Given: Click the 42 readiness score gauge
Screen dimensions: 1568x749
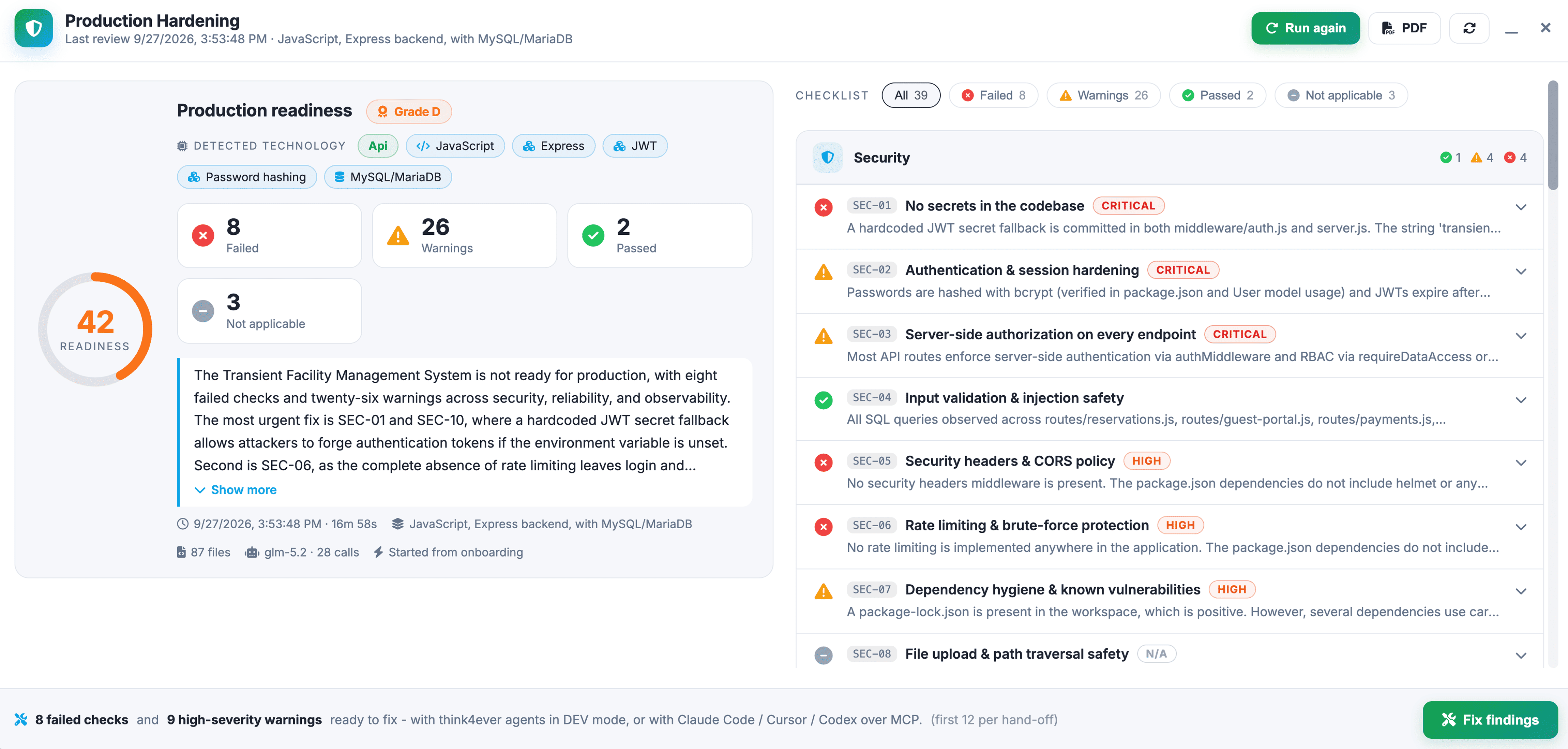Looking at the screenshot, I should click(x=95, y=329).
